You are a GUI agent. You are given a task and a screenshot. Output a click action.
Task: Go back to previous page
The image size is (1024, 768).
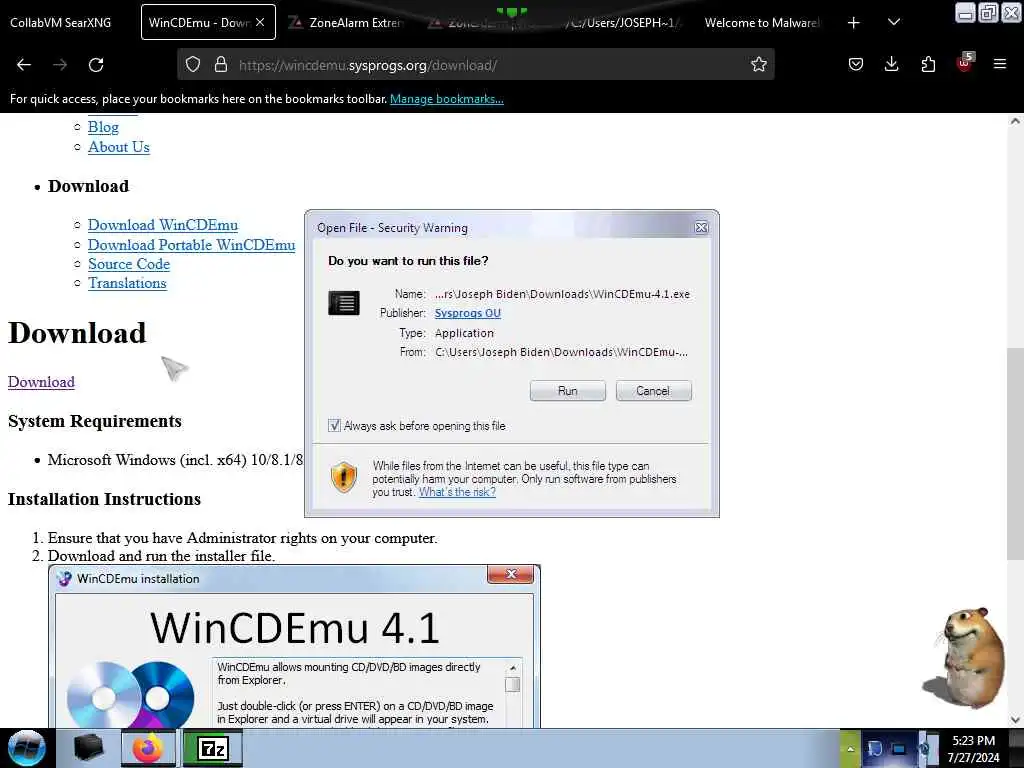pyautogui.click(x=24, y=65)
